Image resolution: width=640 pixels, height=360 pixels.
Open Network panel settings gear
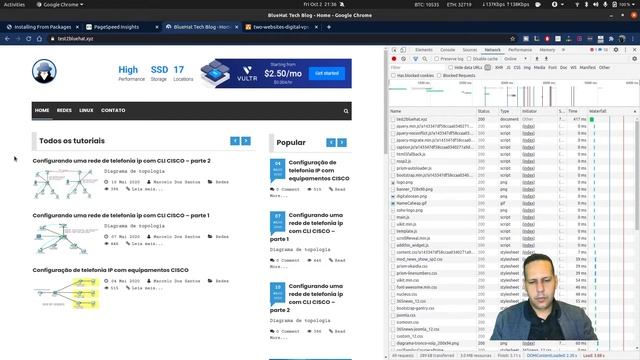(634, 59)
